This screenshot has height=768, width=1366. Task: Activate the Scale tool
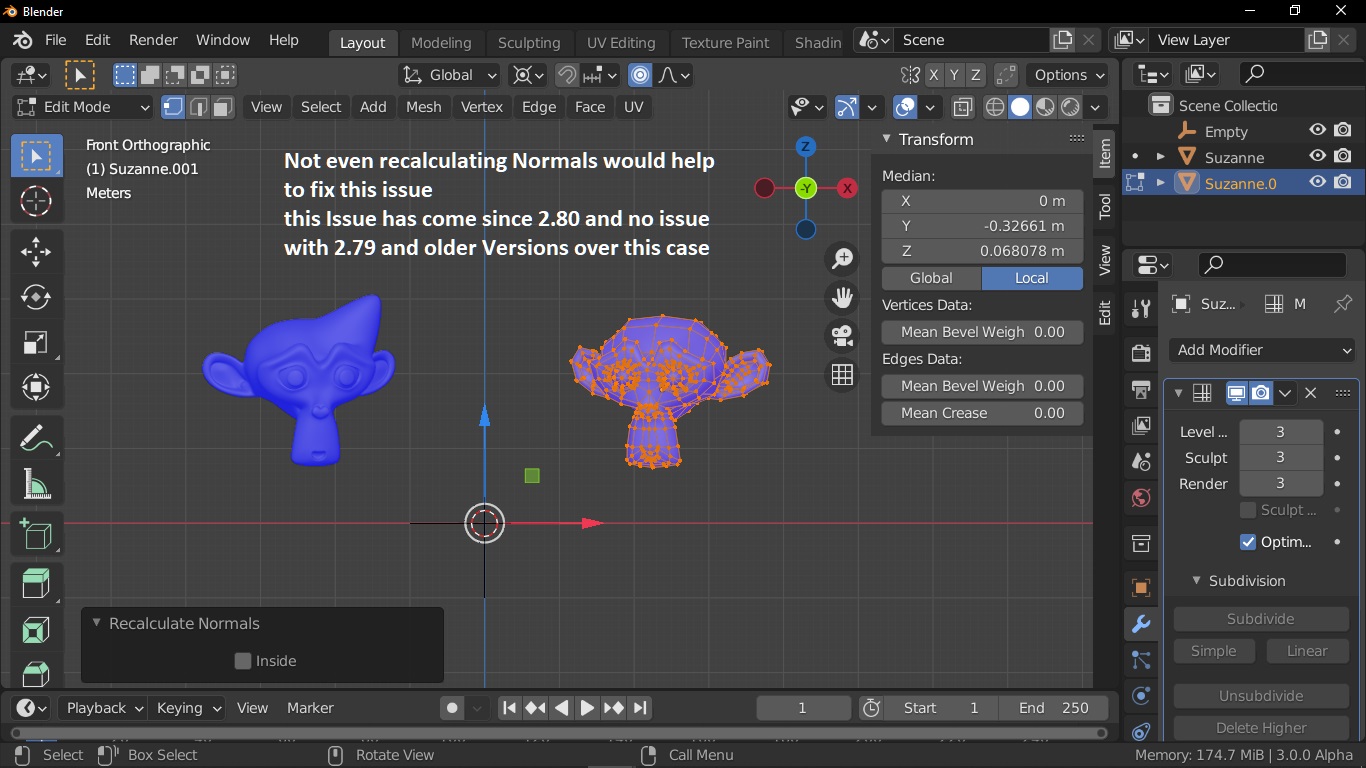click(x=36, y=342)
